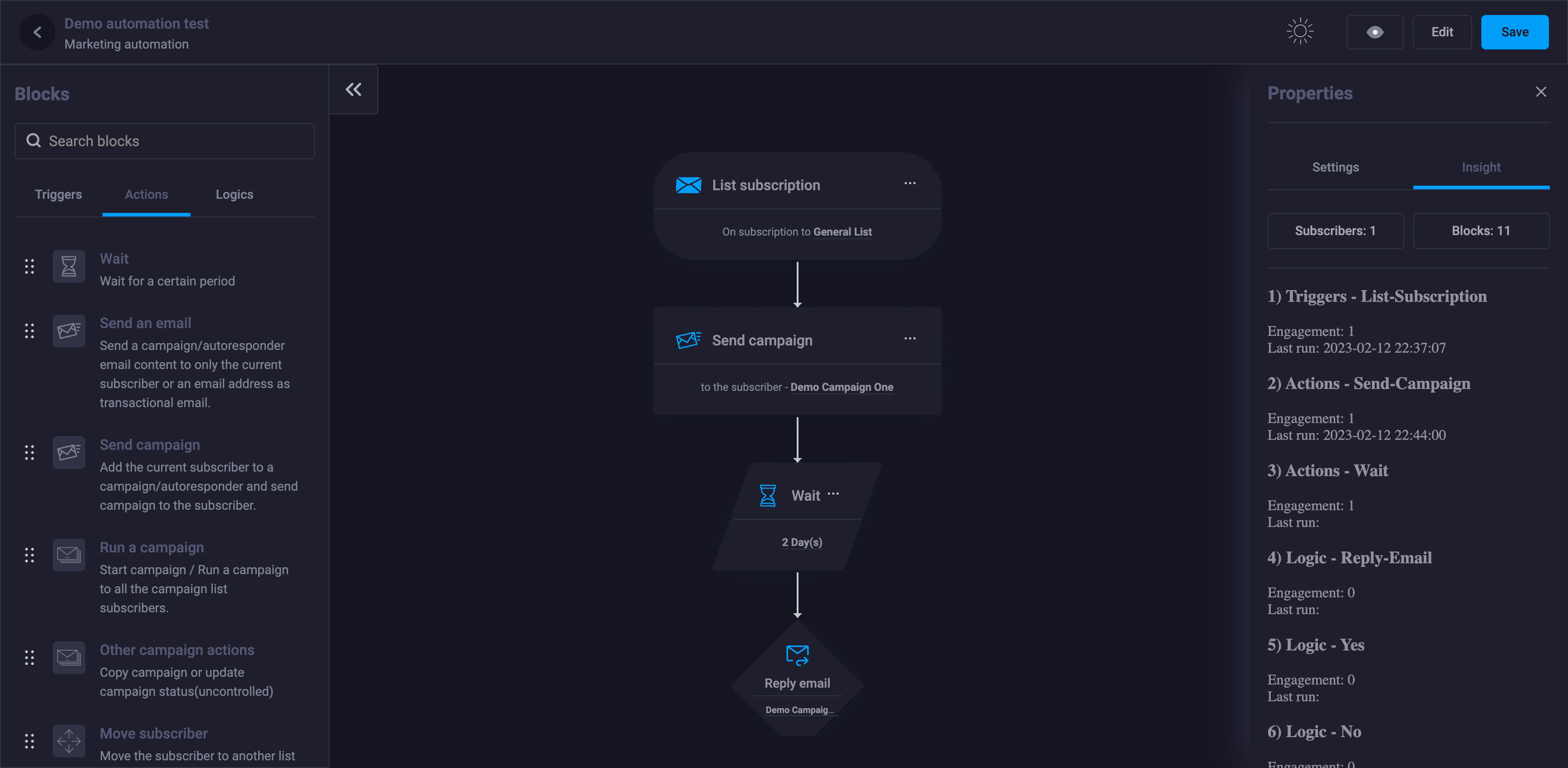The width and height of the screenshot is (1568, 768).
Task: Click the Subscribers: 1 box
Action: click(1335, 231)
